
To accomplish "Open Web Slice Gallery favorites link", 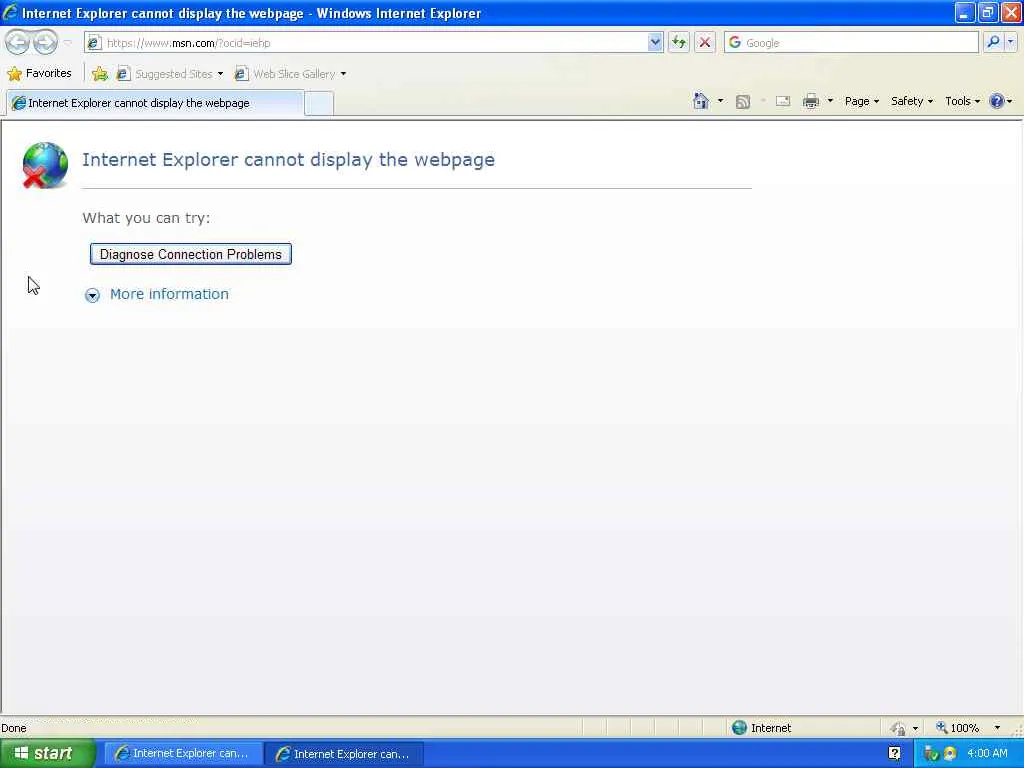I will pos(290,74).
